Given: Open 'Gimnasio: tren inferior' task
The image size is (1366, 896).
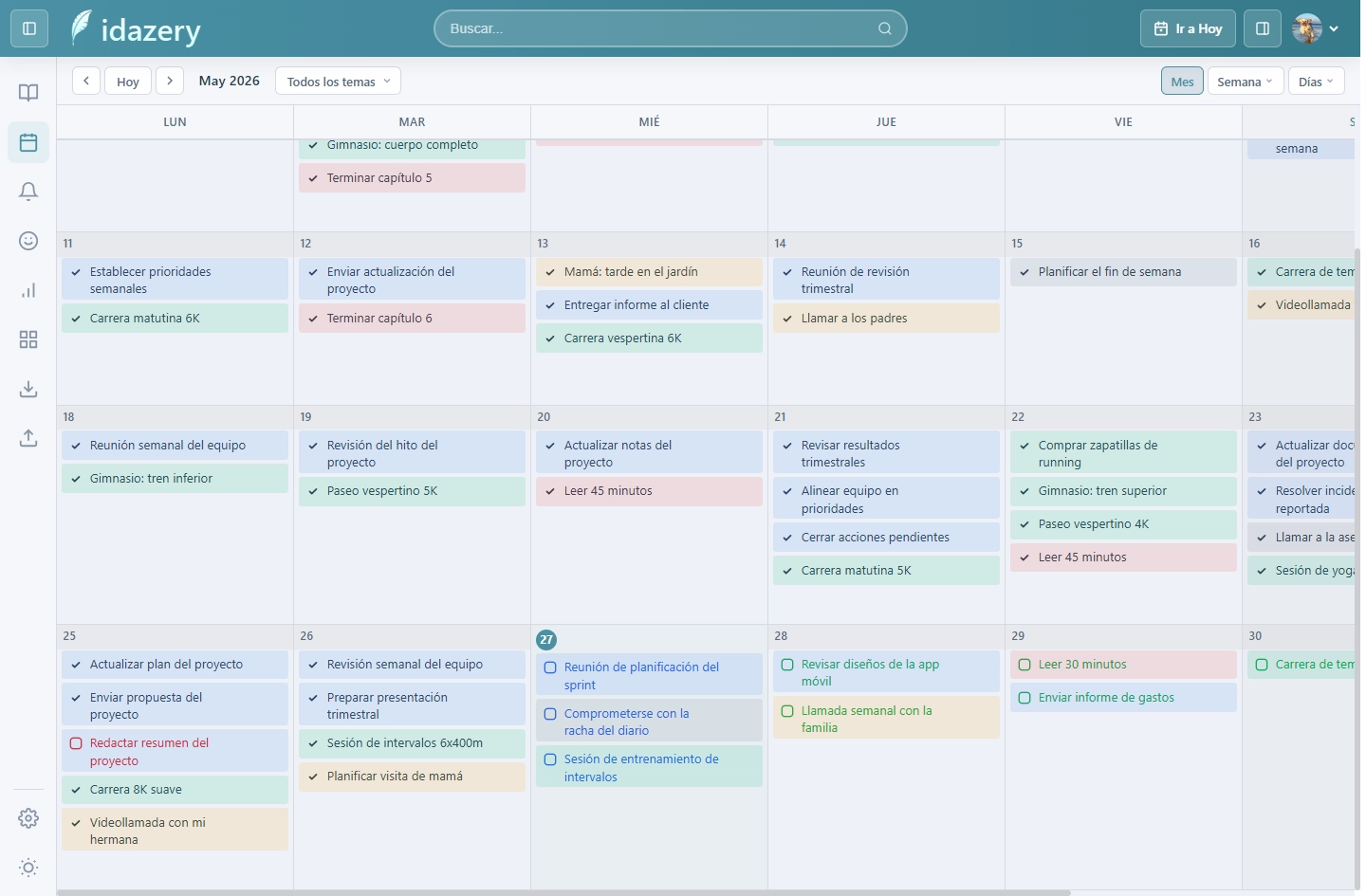Looking at the screenshot, I should coord(175,479).
